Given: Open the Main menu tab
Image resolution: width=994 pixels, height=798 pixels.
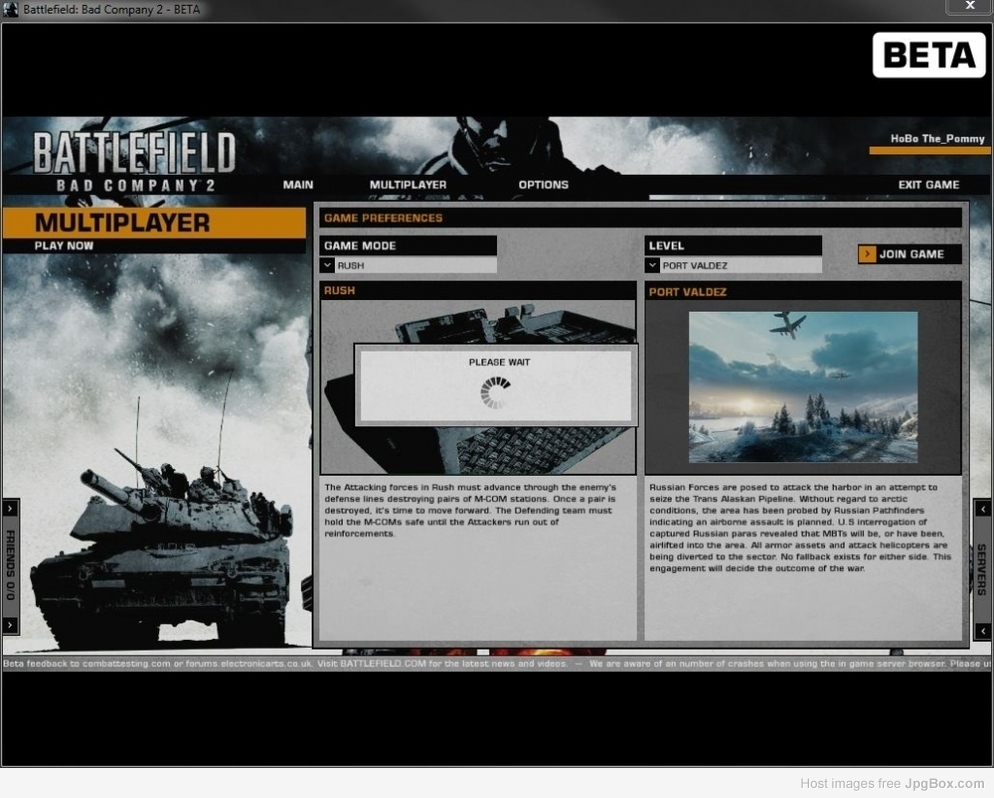Looking at the screenshot, I should 298,184.
